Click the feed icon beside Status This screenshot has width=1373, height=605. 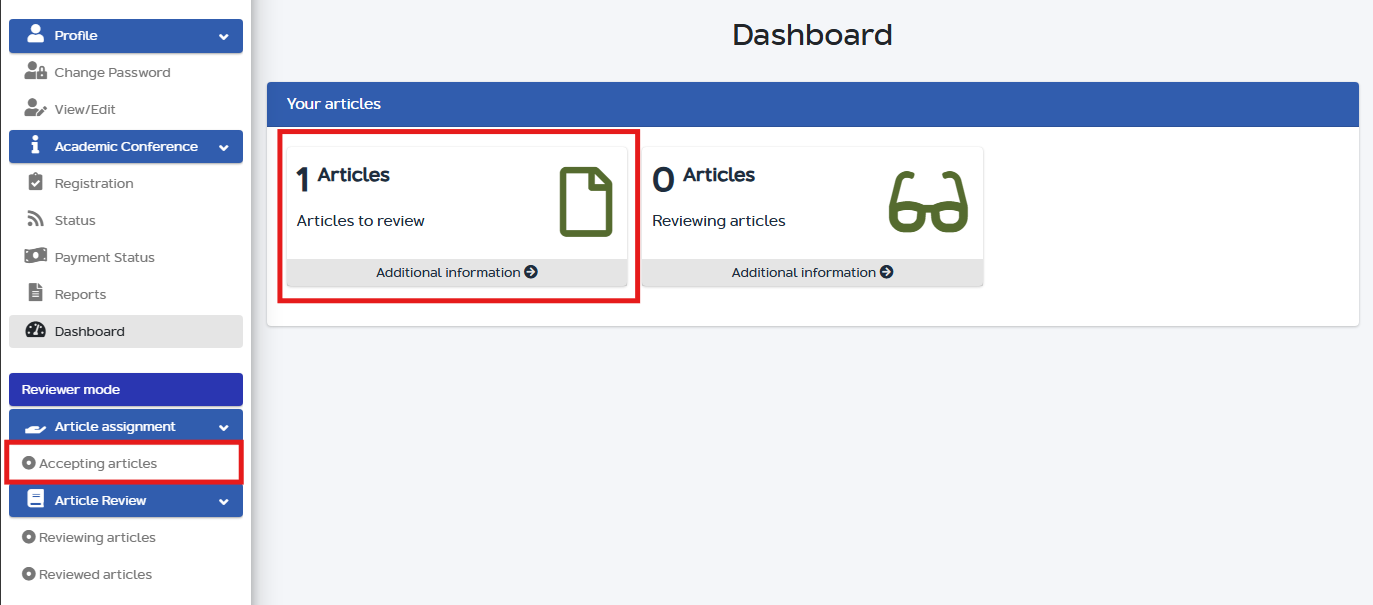(x=36, y=220)
